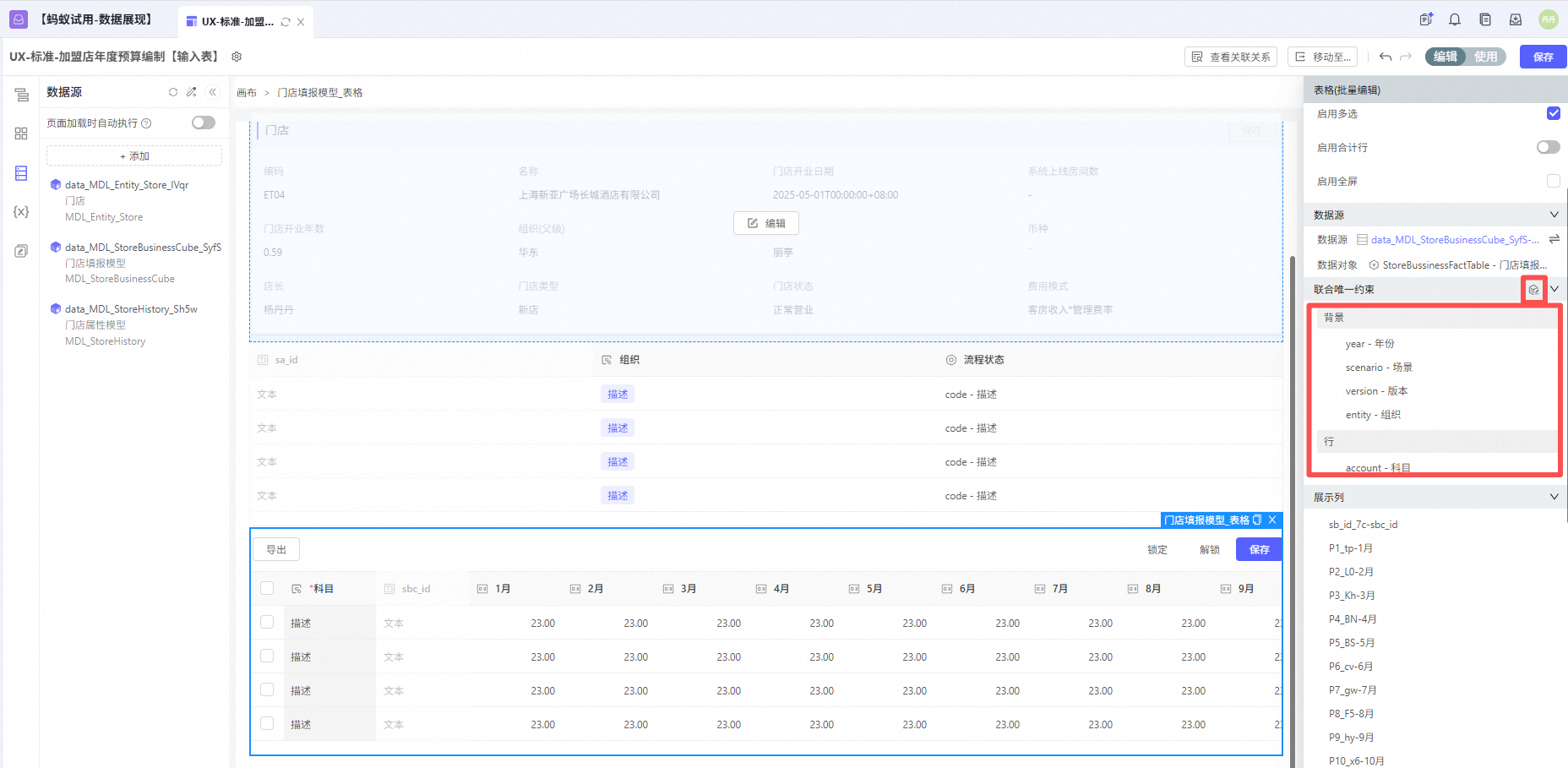The width and height of the screenshot is (1568, 768).
Task: Click the 联合唯一约束 cube edit icon
Action: tap(1533, 290)
